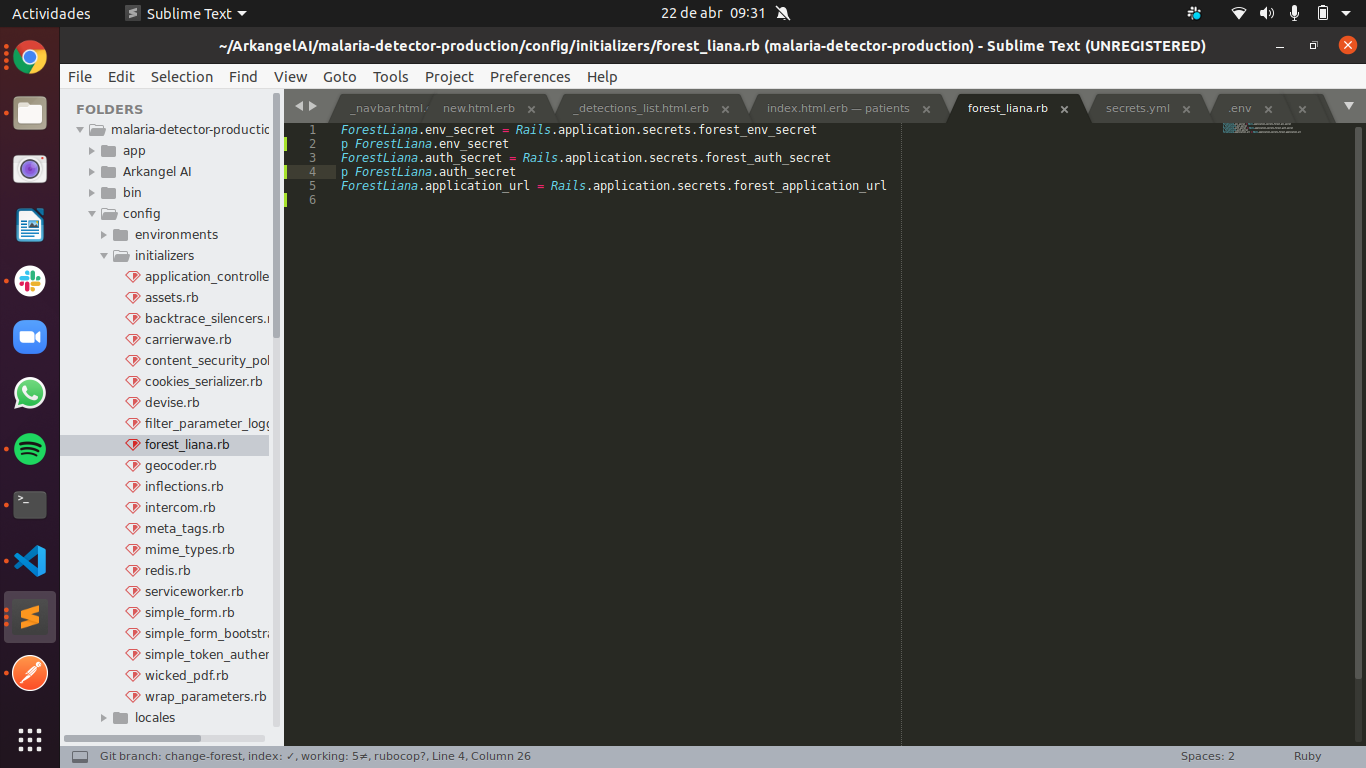Collapse the initializers folder
The height and width of the screenshot is (768, 1366).
tap(104, 256)
